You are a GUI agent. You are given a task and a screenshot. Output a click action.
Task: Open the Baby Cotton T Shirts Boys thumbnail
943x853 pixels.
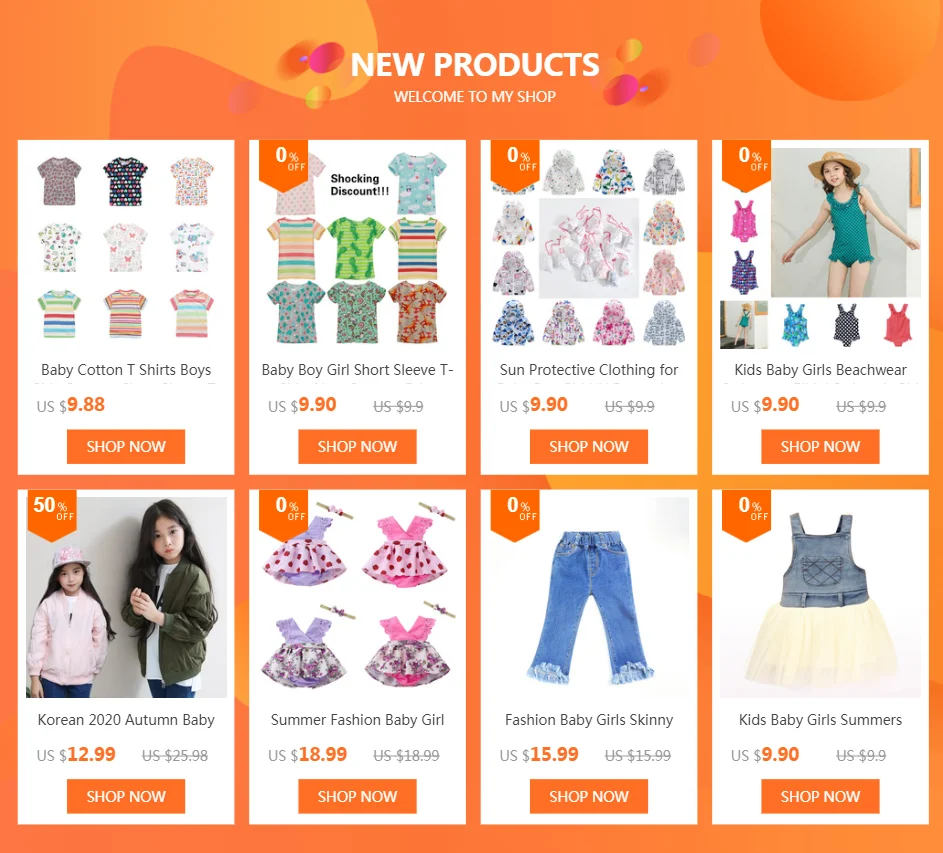coord(126,247)
